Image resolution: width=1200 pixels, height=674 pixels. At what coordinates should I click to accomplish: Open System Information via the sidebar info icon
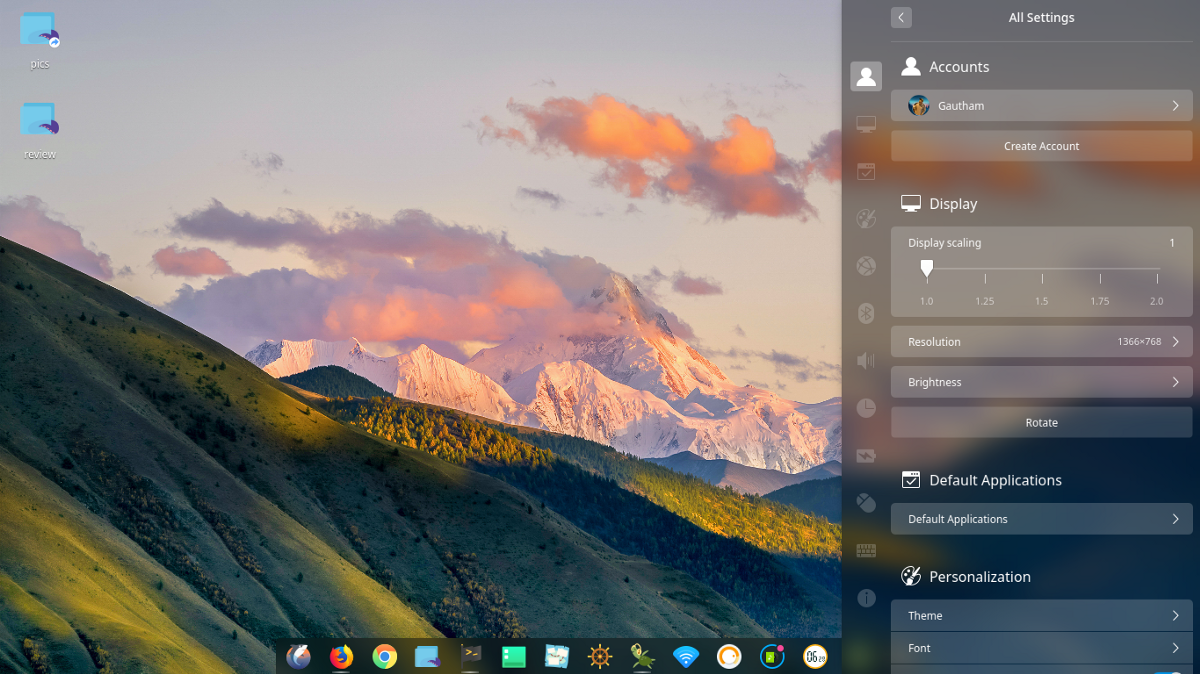[866, 598]
